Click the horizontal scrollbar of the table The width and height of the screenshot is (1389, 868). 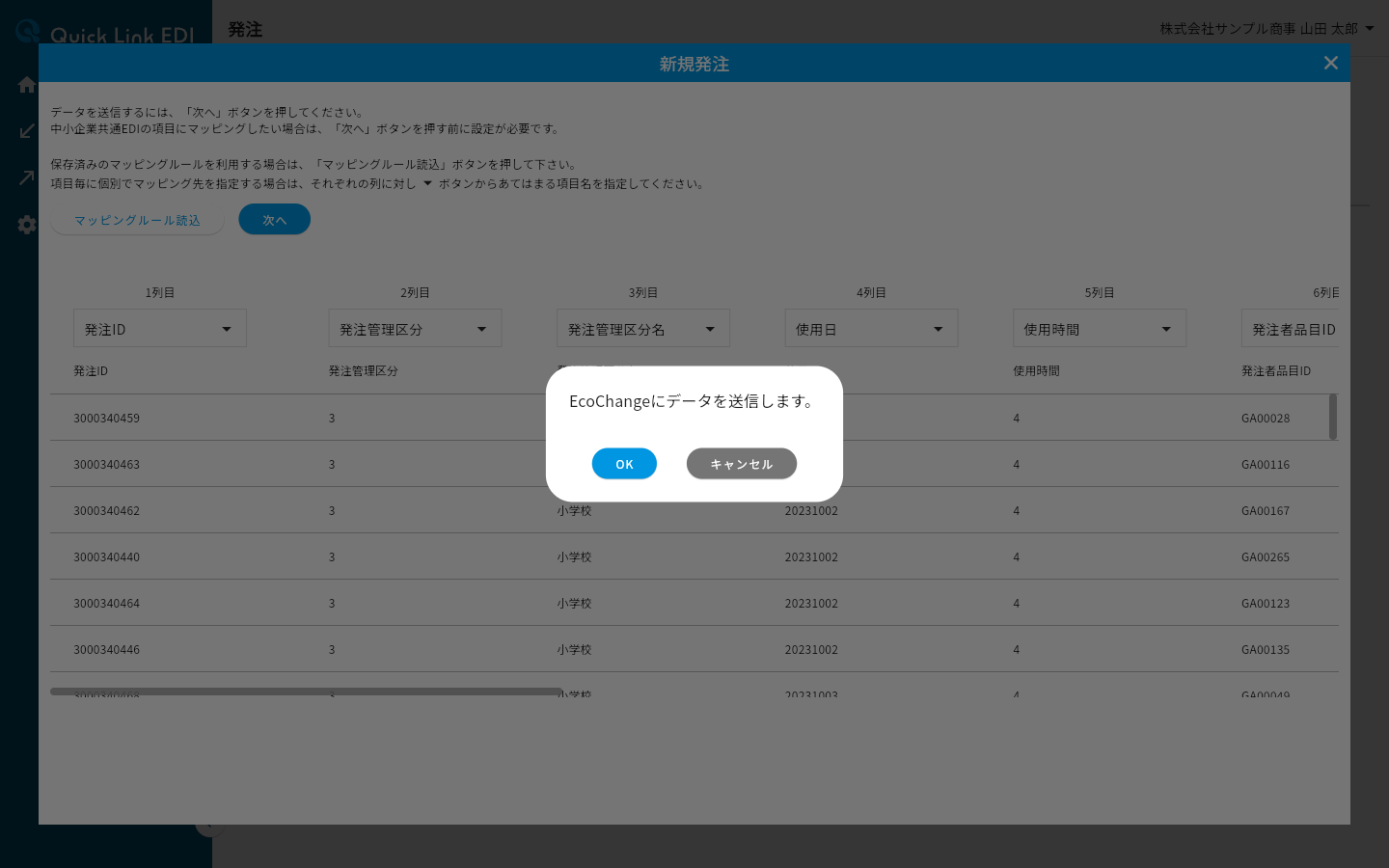click(307, 692)
